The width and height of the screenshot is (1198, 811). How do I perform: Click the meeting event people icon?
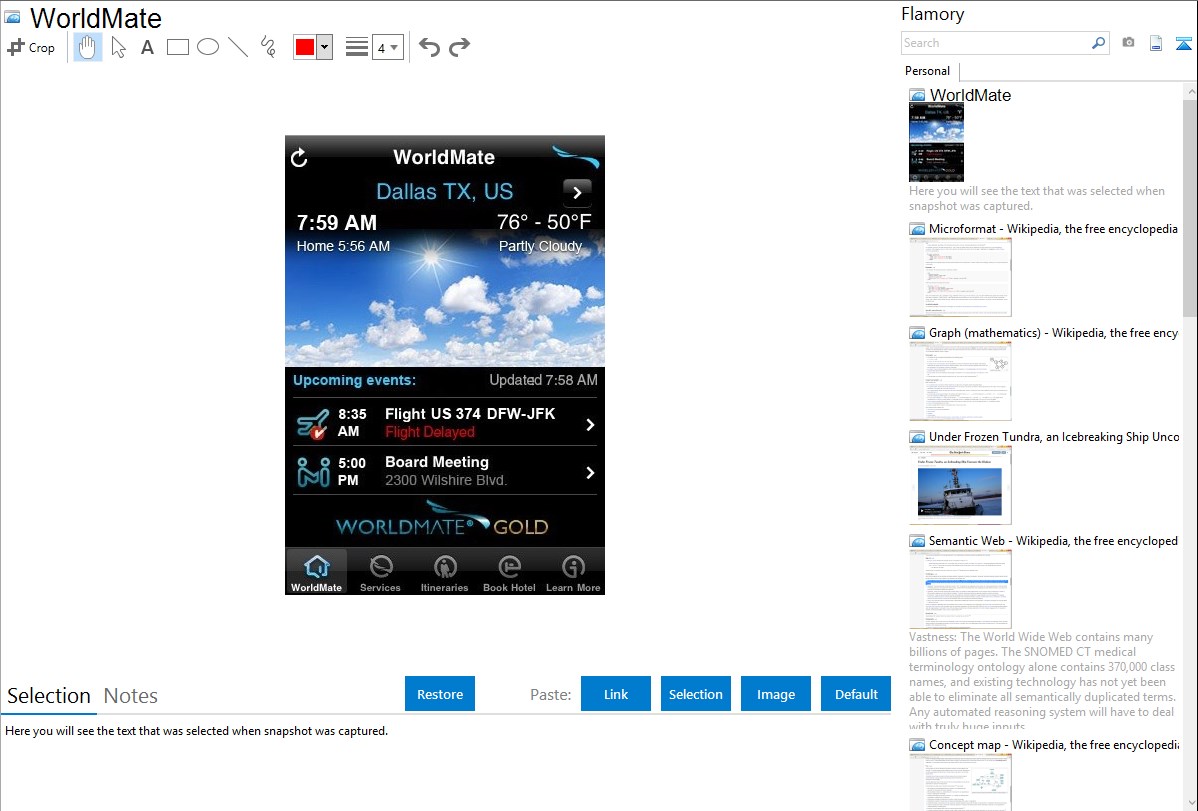pos(313,472)
